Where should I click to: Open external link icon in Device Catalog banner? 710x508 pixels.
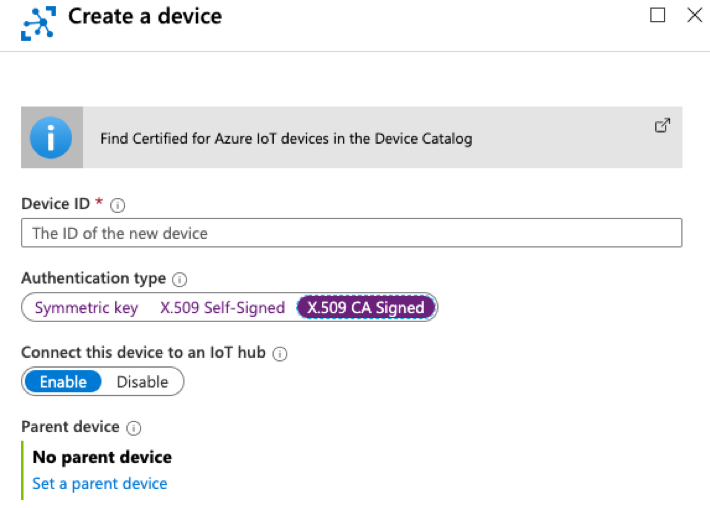tap(661, 126)
